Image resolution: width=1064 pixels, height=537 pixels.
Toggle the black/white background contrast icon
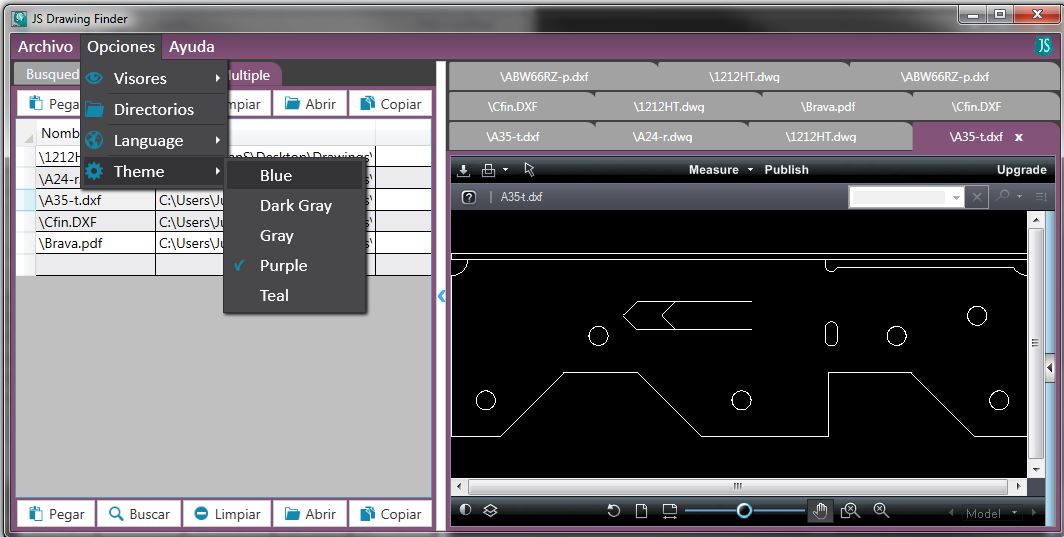(465, 511)
